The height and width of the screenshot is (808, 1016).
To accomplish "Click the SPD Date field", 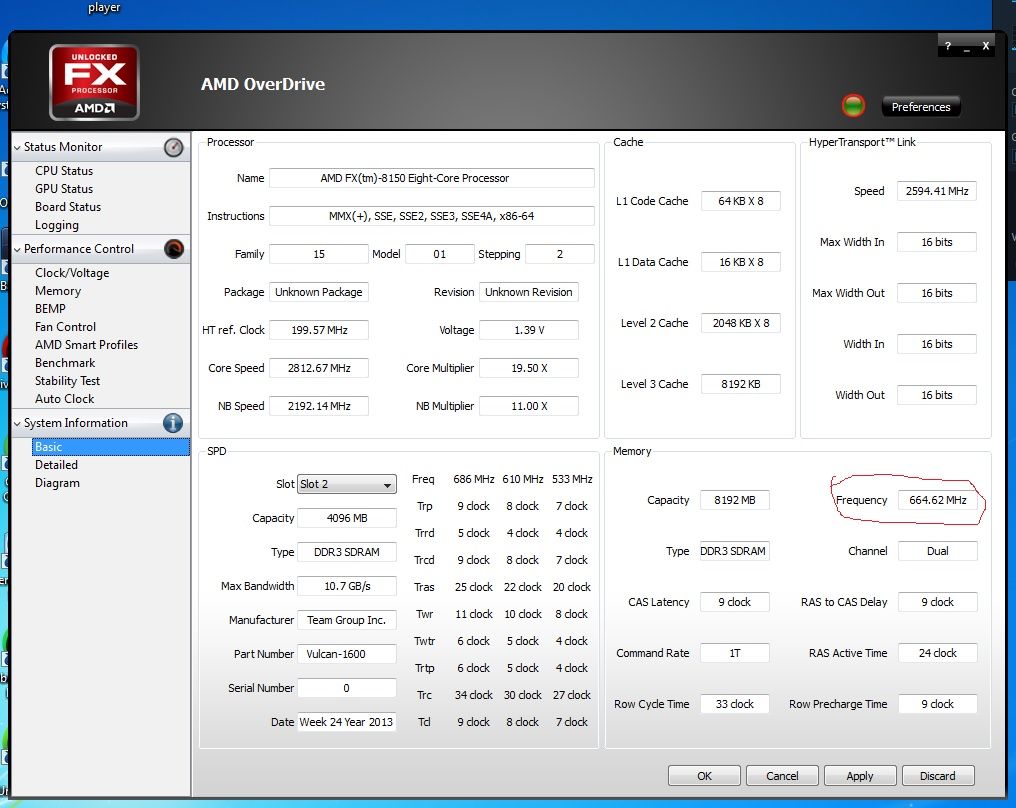I will pos(347,722).
